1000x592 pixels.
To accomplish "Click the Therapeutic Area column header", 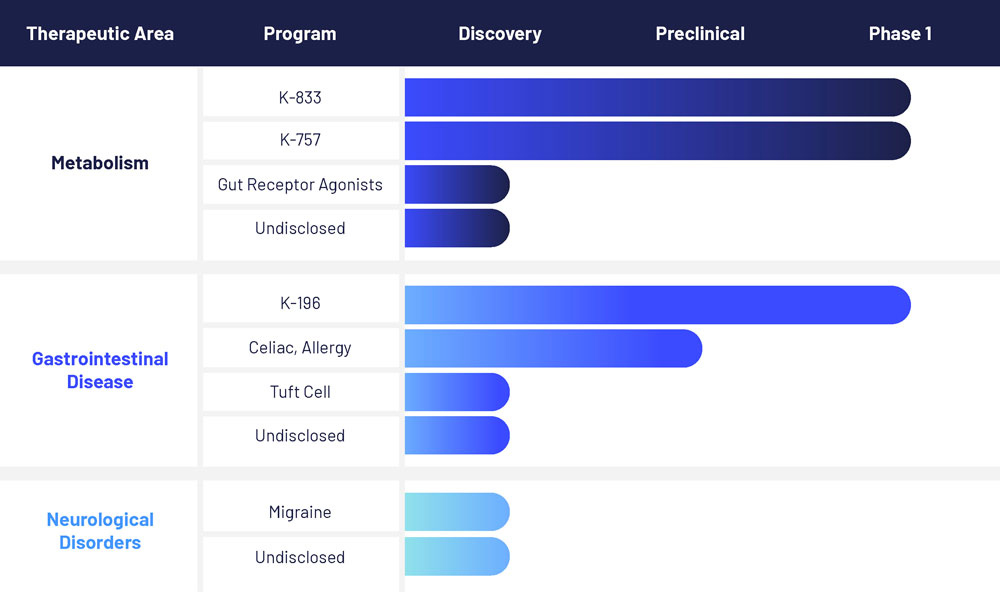I will click(100, 34).
